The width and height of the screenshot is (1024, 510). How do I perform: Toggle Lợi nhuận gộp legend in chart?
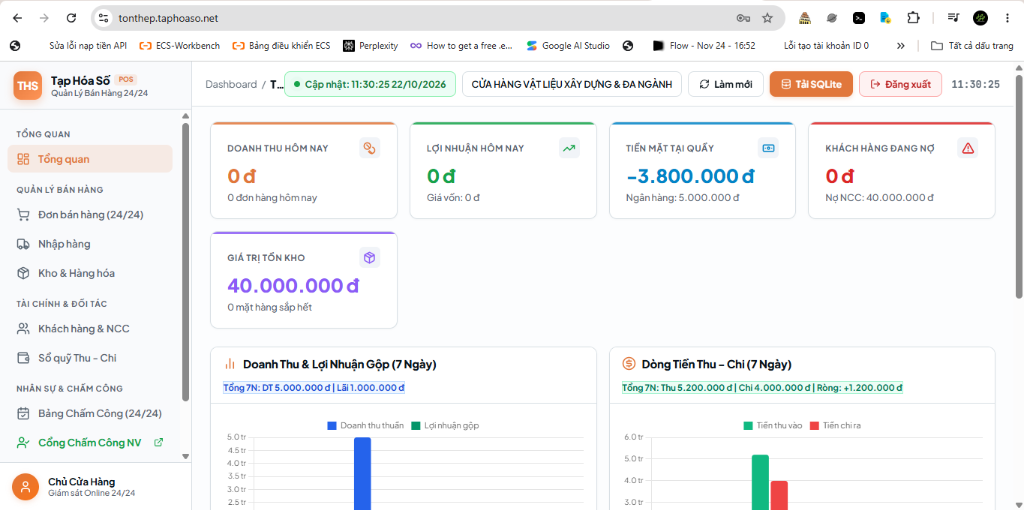[x=445, y=425]
